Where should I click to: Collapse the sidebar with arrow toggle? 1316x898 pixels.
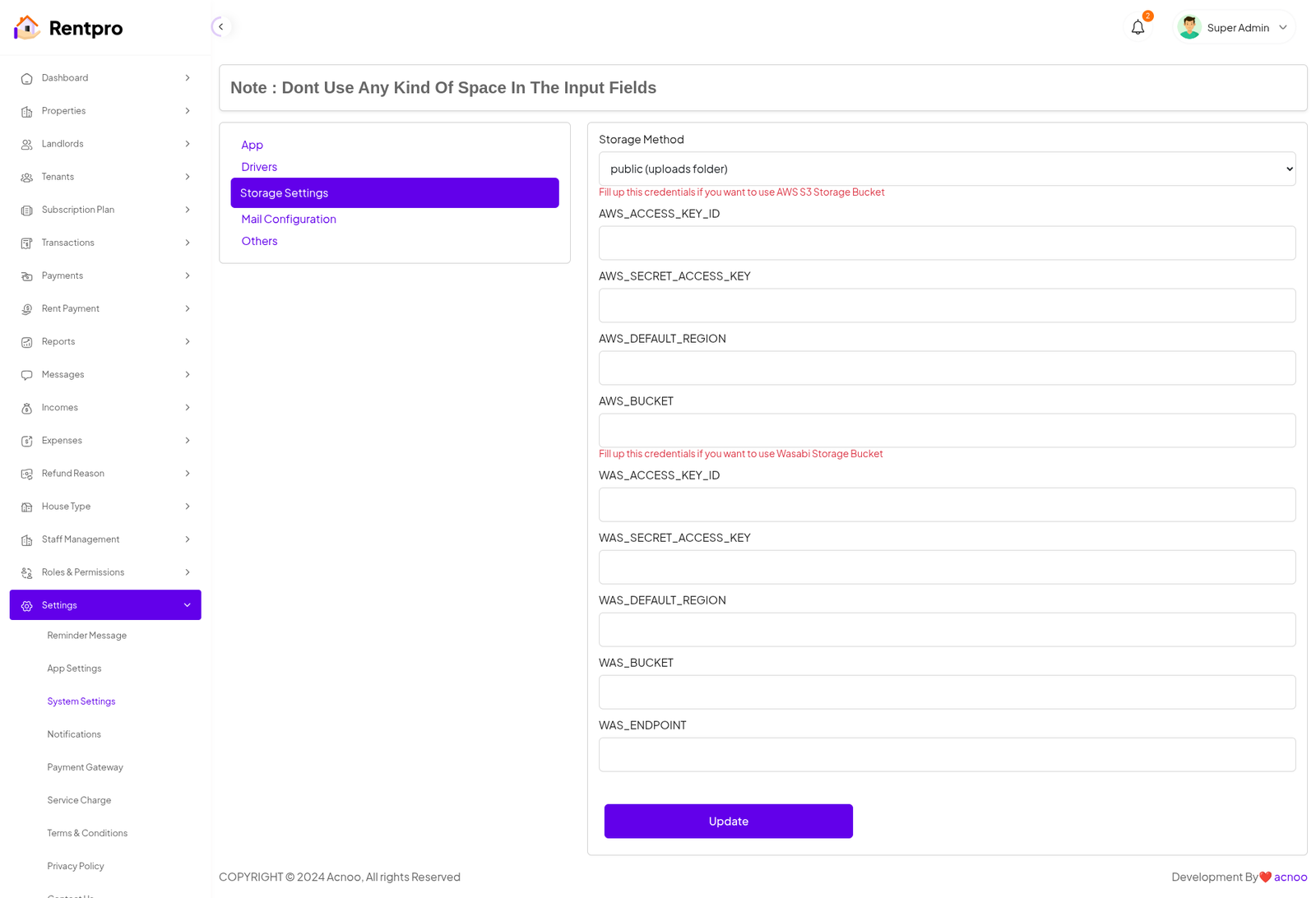click(220, 27)
